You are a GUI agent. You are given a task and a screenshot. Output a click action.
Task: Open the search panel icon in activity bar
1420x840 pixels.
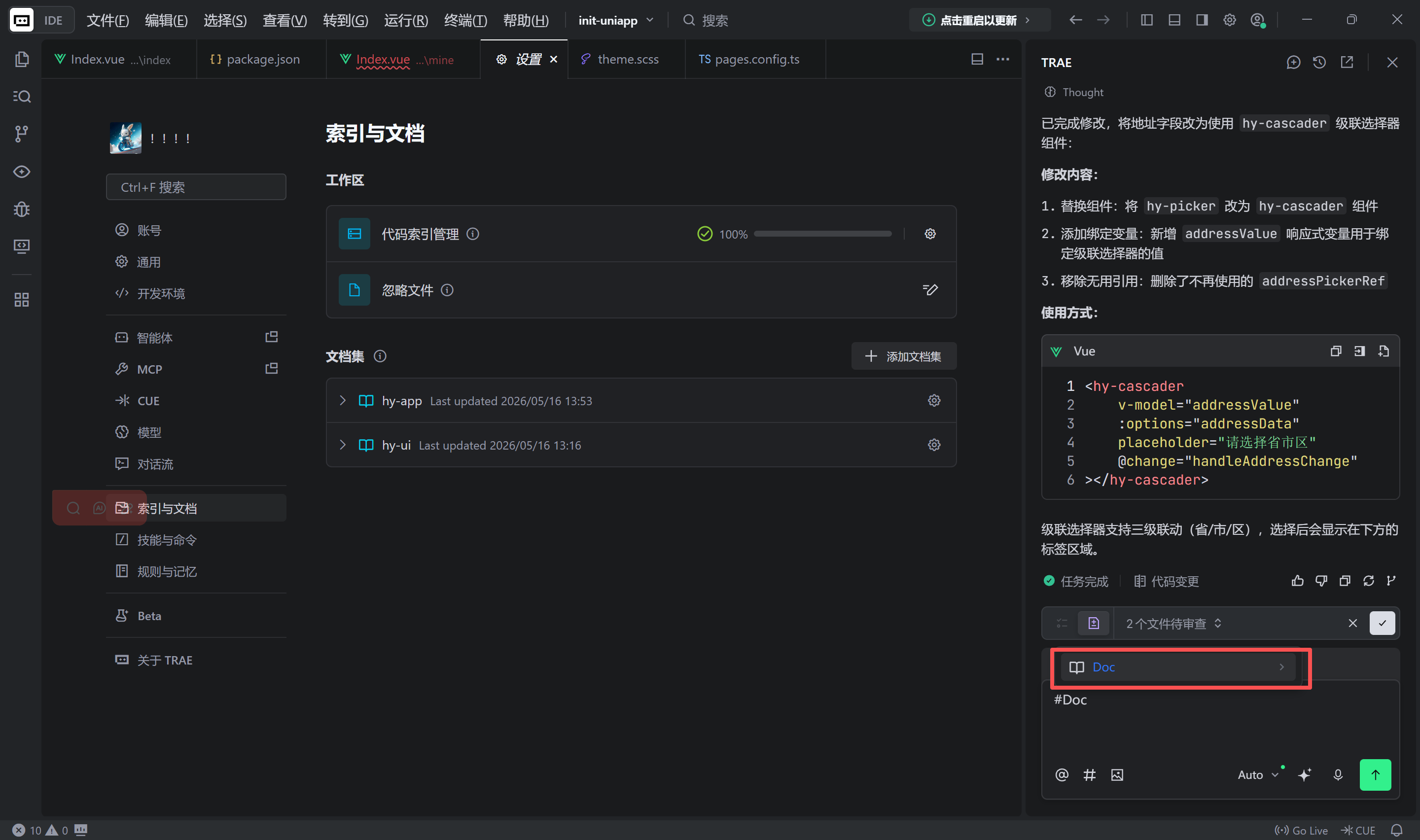point(22,96)
